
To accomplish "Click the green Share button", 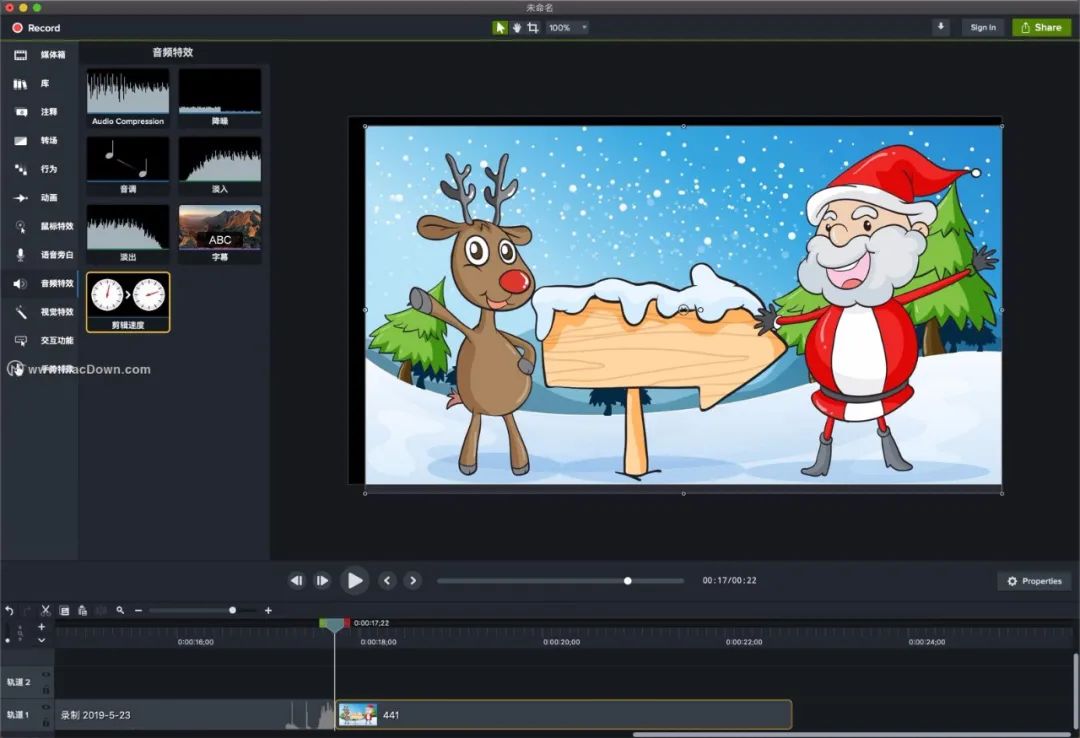I will pyautogui.click(x=1041, y=28).
